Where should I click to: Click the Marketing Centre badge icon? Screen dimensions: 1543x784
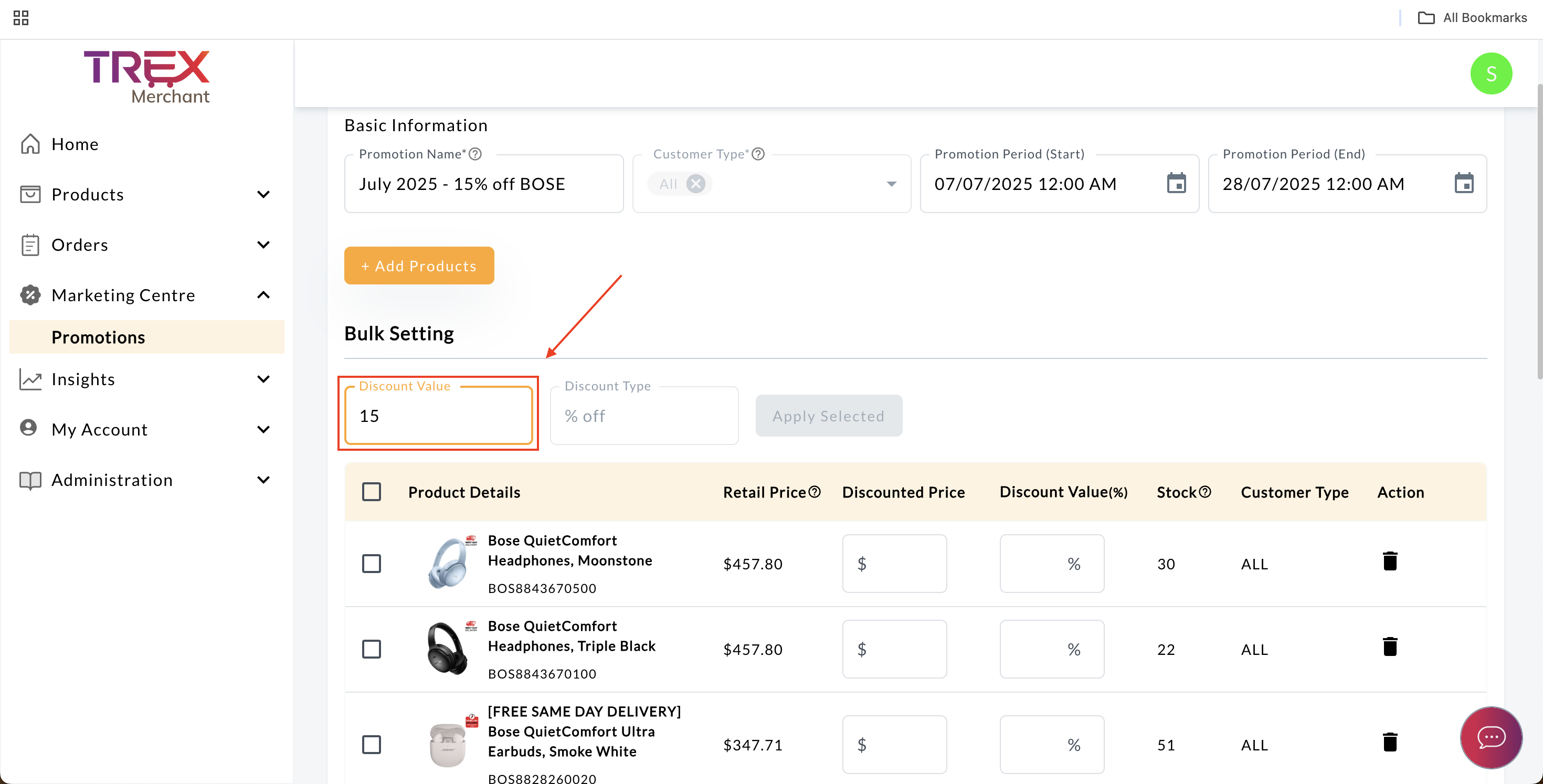click(30, 295)
